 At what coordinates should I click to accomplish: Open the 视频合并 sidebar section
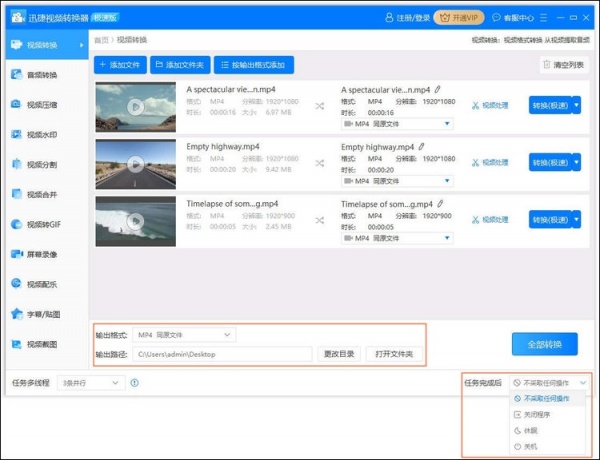[47, 194]
